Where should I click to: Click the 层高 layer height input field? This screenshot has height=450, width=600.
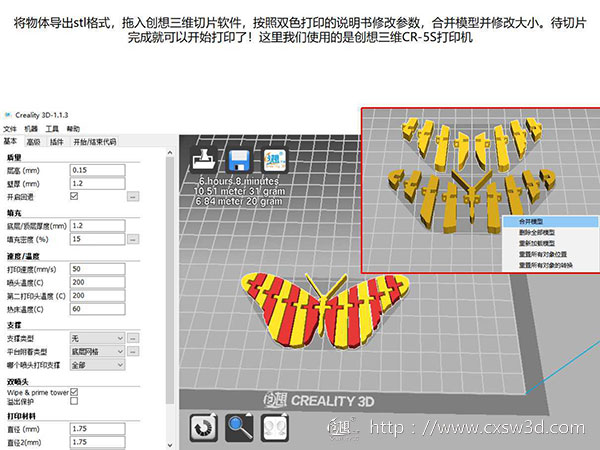point(98,170)
